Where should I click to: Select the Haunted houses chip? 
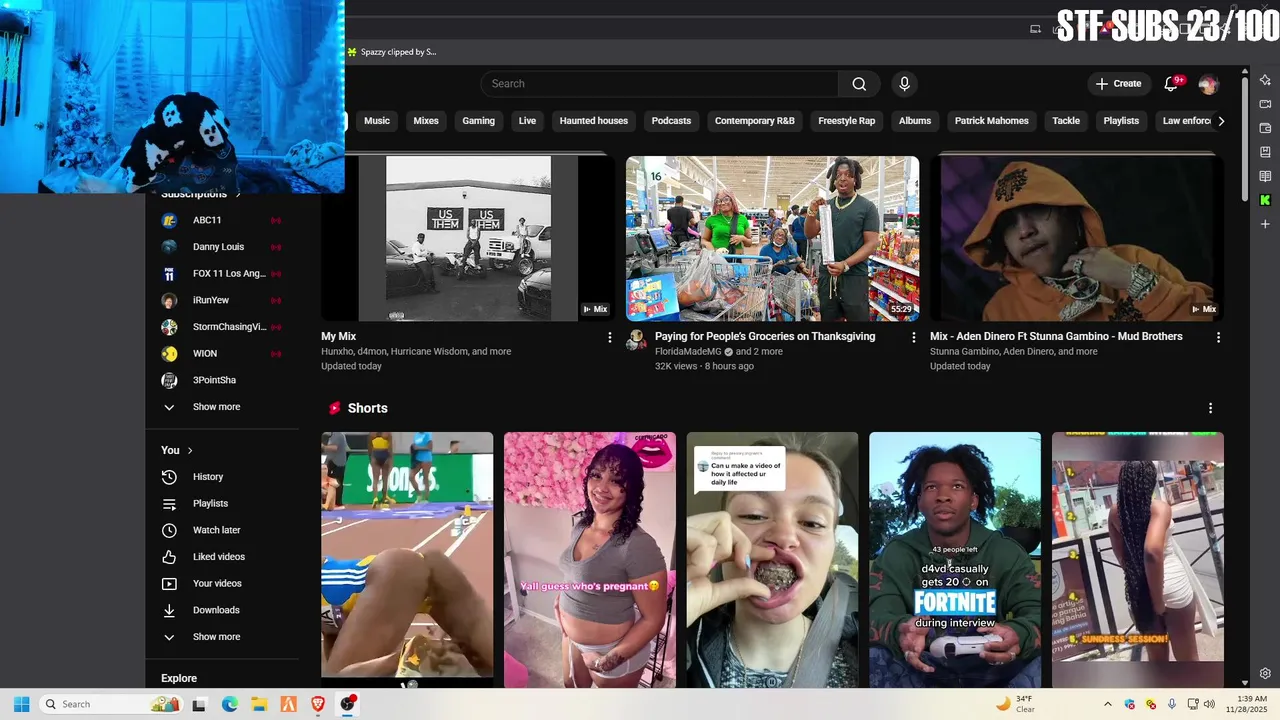(594, 121)
